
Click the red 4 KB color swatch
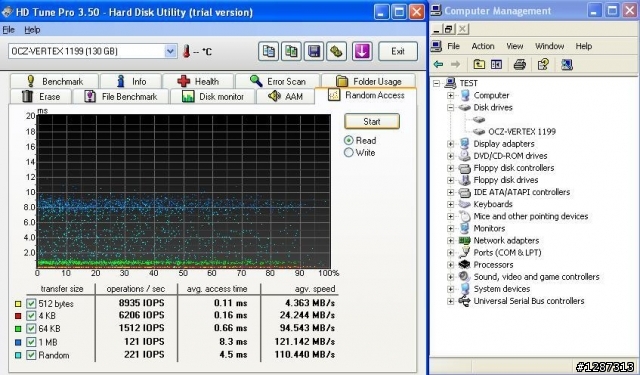tap(18, 316)
